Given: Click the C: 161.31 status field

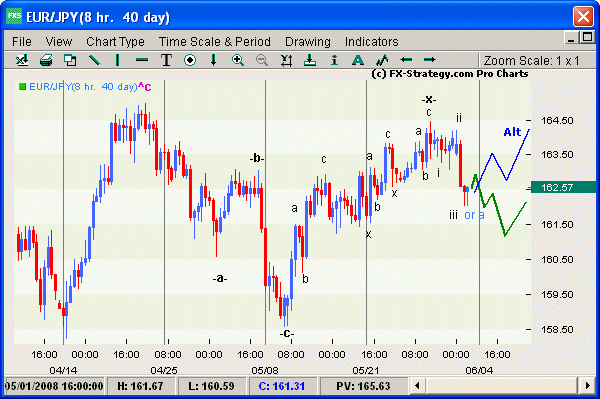Looking at the screenshot, I should tap(282, 386).
